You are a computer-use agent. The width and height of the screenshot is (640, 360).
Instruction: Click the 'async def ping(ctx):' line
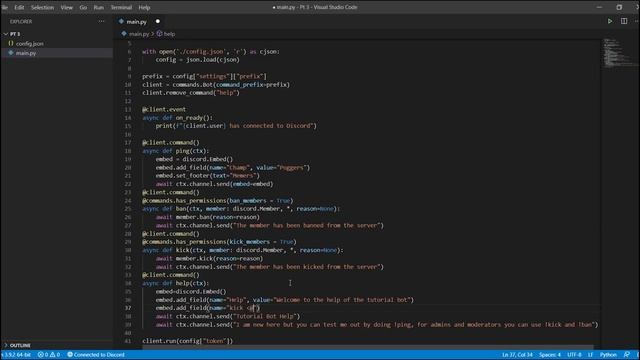176,151
